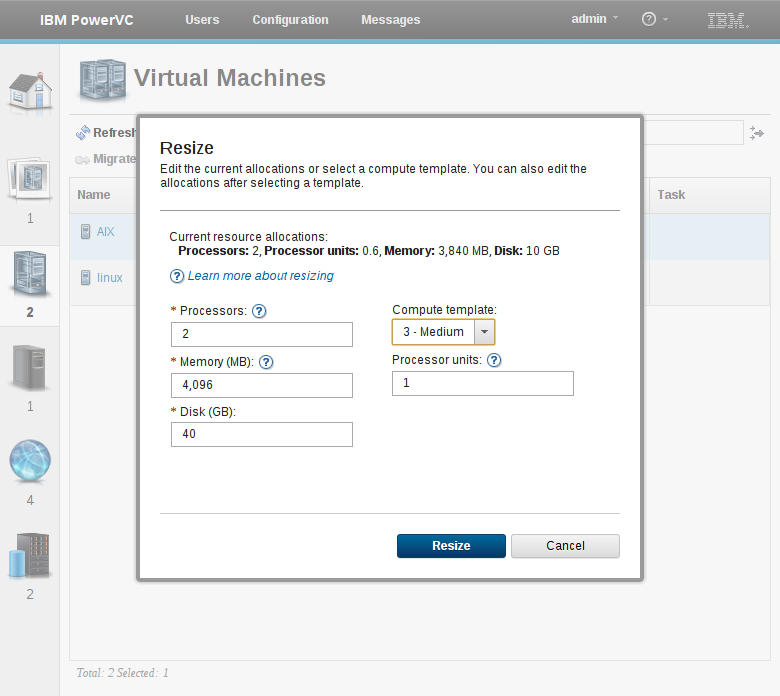The width and height of the screenshot is (780, 696).
Task: Click the help icon next to Memory (MB)
Action: pos(266,362)
